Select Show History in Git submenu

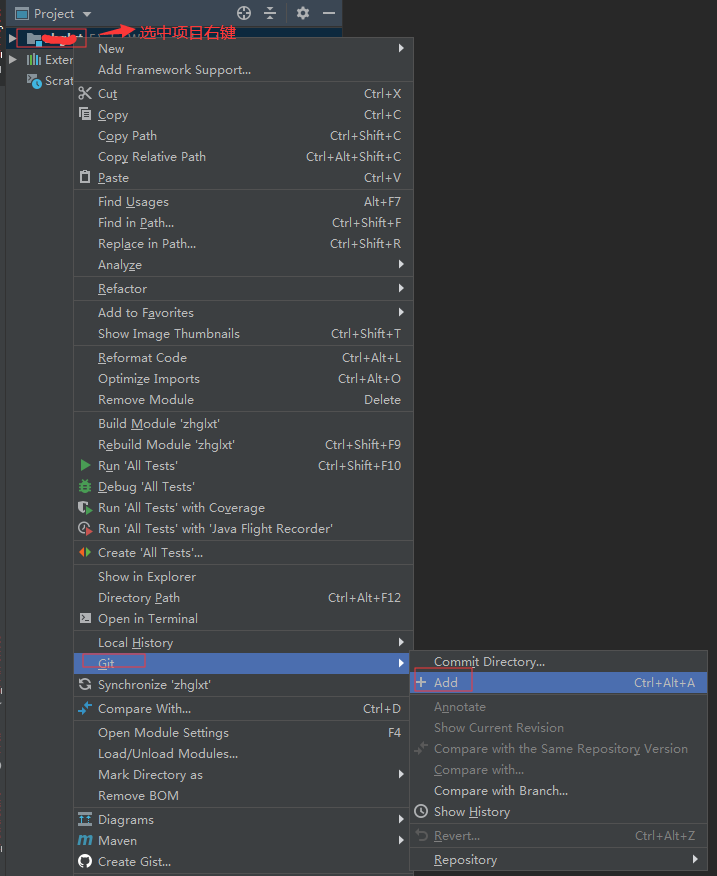click(x=470, y=811)
